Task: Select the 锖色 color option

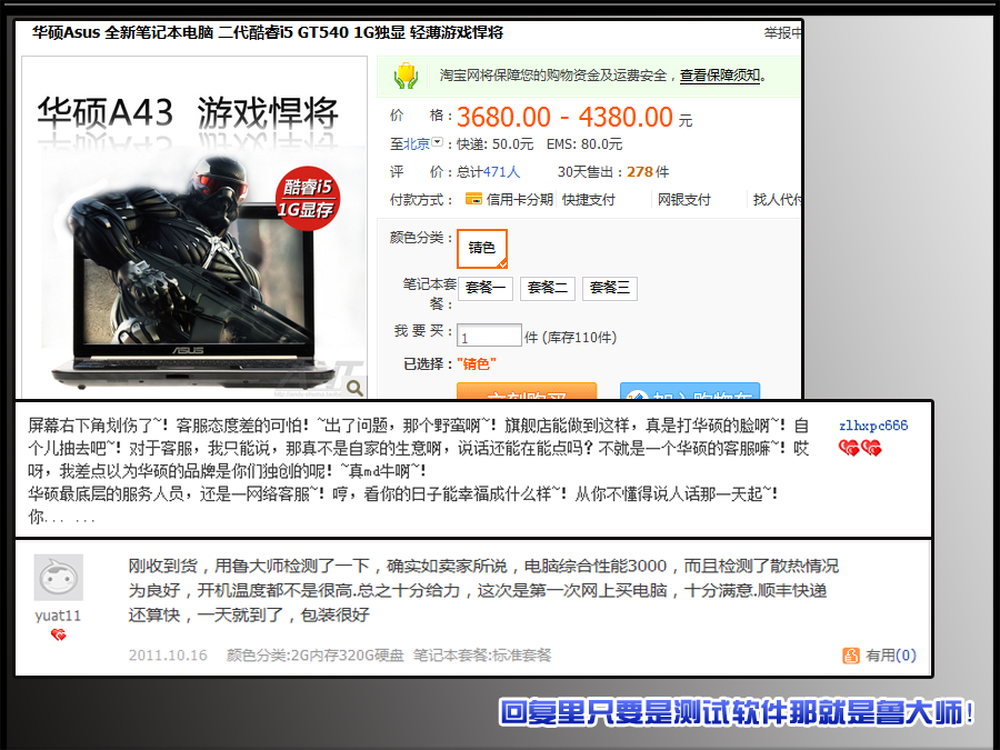Action: [x=482, y=248]
